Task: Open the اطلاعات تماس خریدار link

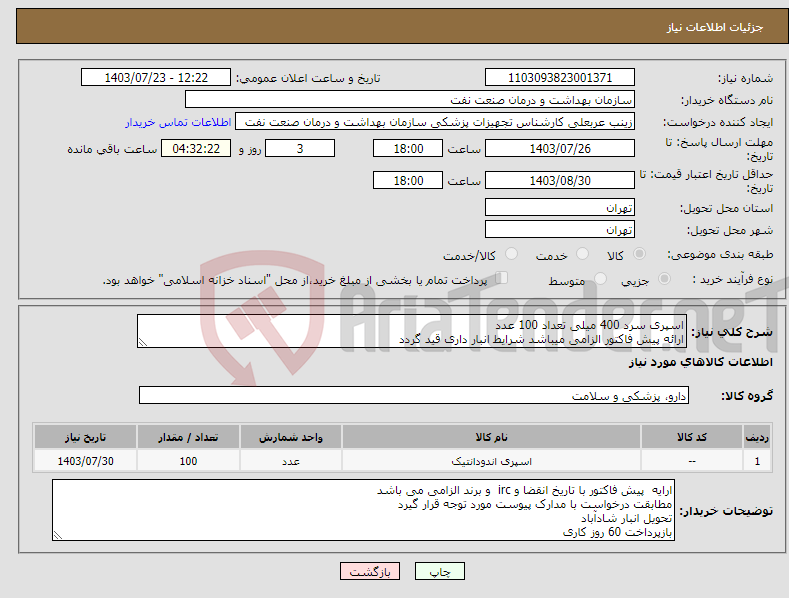Action: pos(178,122)
